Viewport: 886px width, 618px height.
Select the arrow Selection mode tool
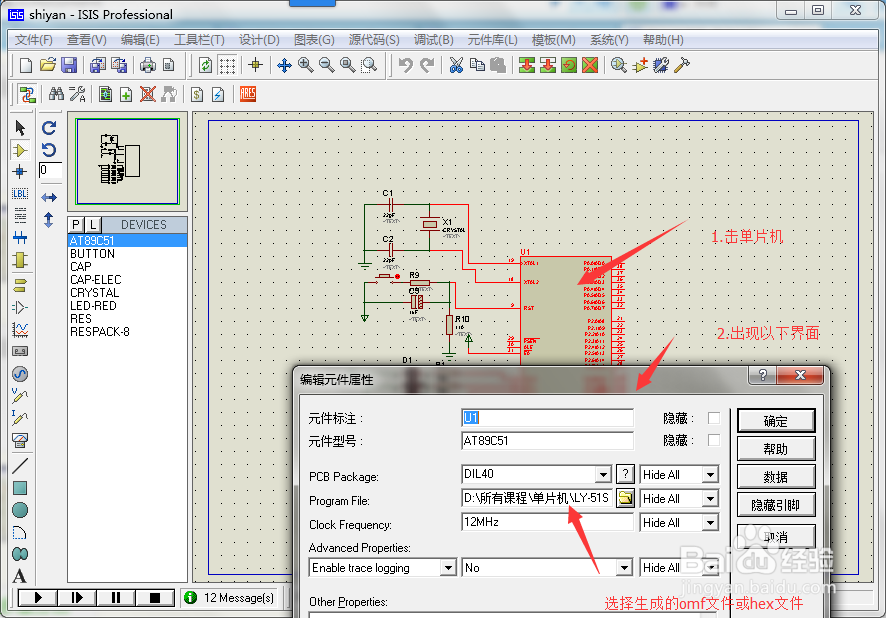pyautogui.click(x=20, y=128)
